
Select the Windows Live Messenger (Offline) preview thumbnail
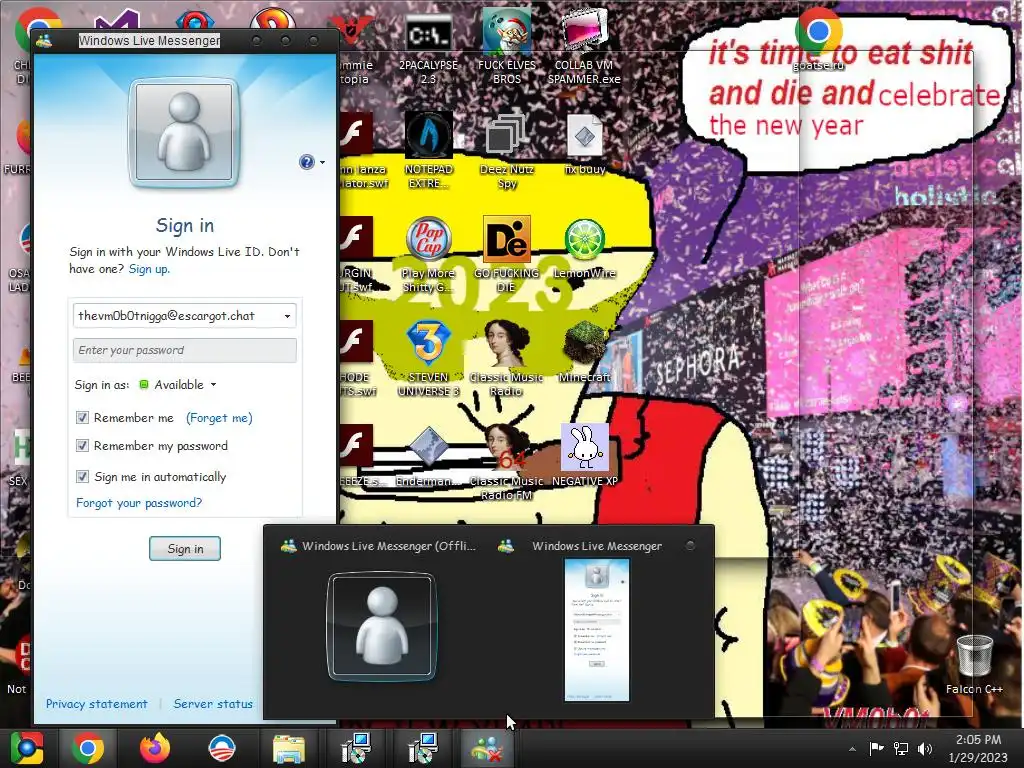pos(381,627)
